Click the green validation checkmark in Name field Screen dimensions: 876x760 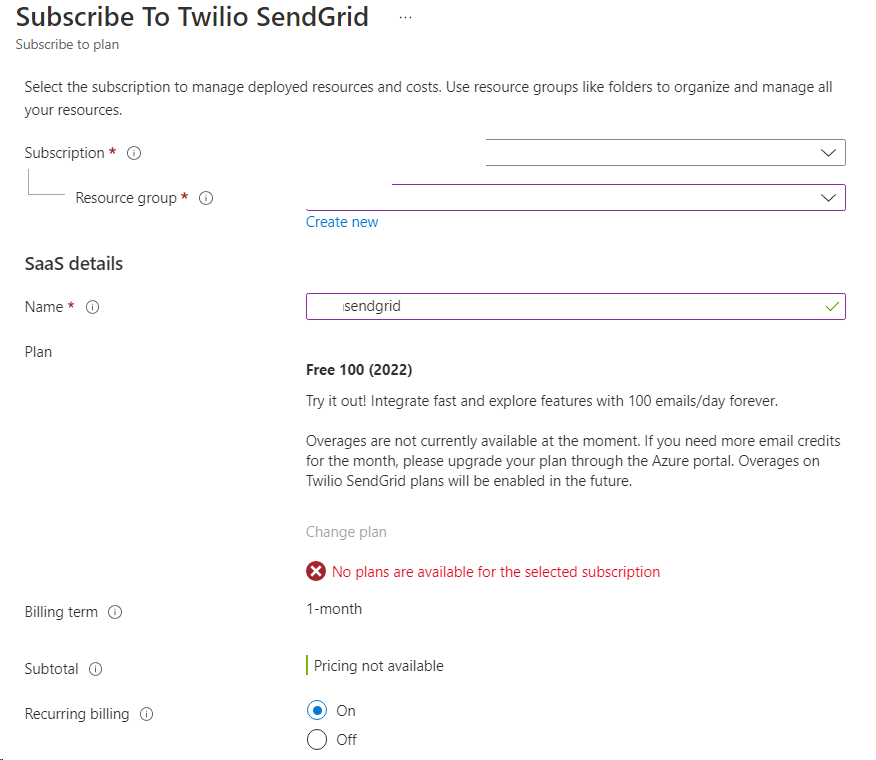tap(832, 307)
